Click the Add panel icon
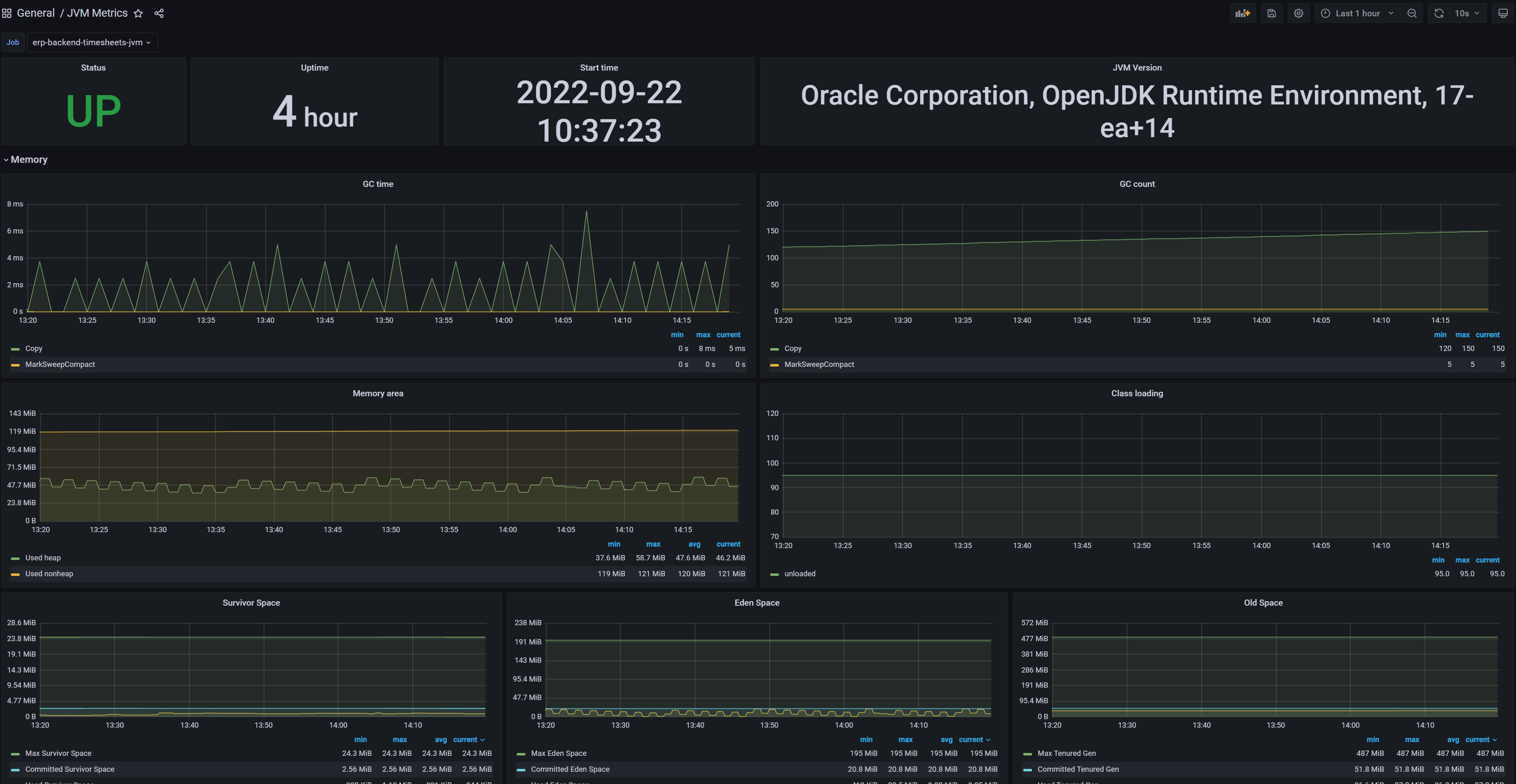 1243,13
